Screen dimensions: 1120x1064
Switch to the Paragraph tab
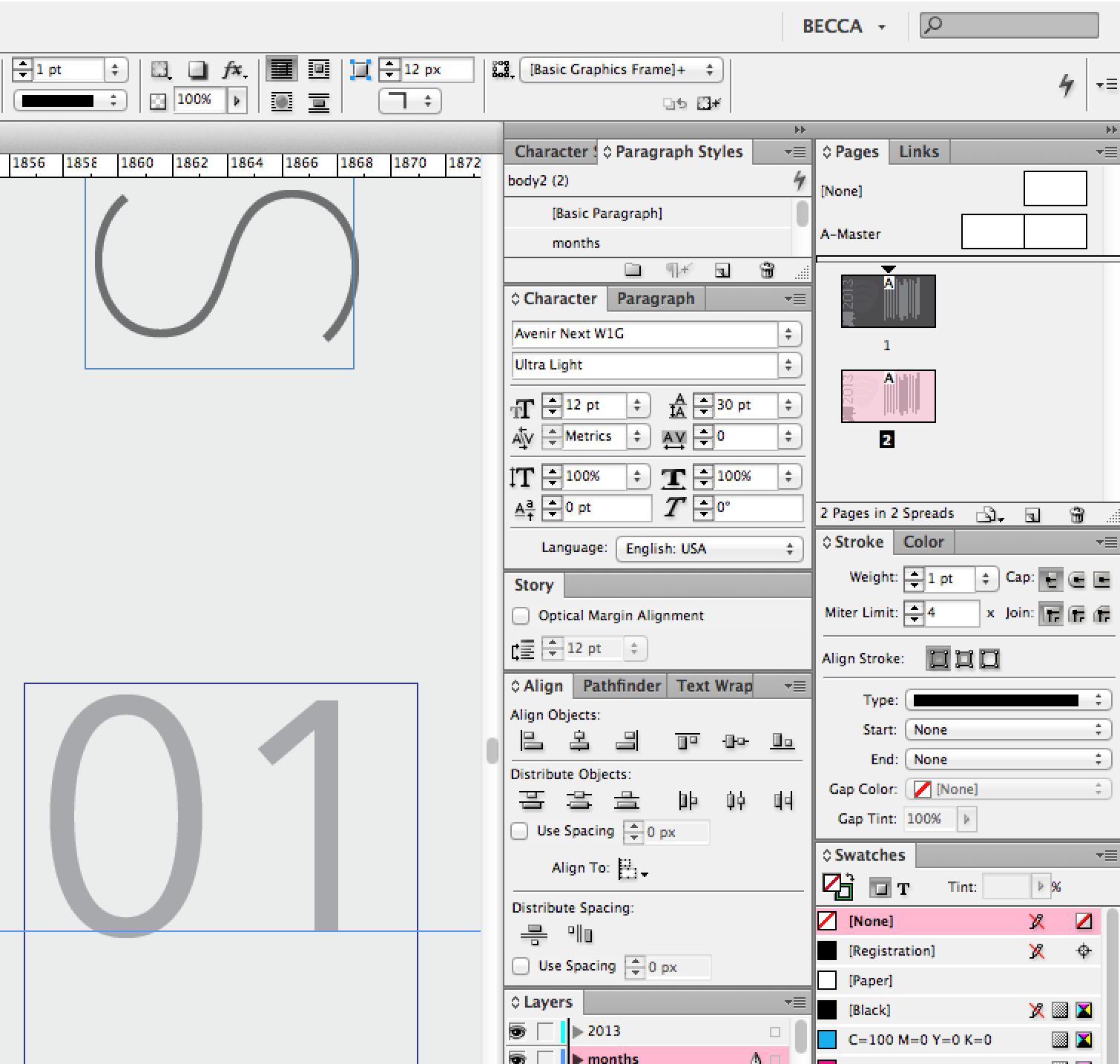[656, 299]
